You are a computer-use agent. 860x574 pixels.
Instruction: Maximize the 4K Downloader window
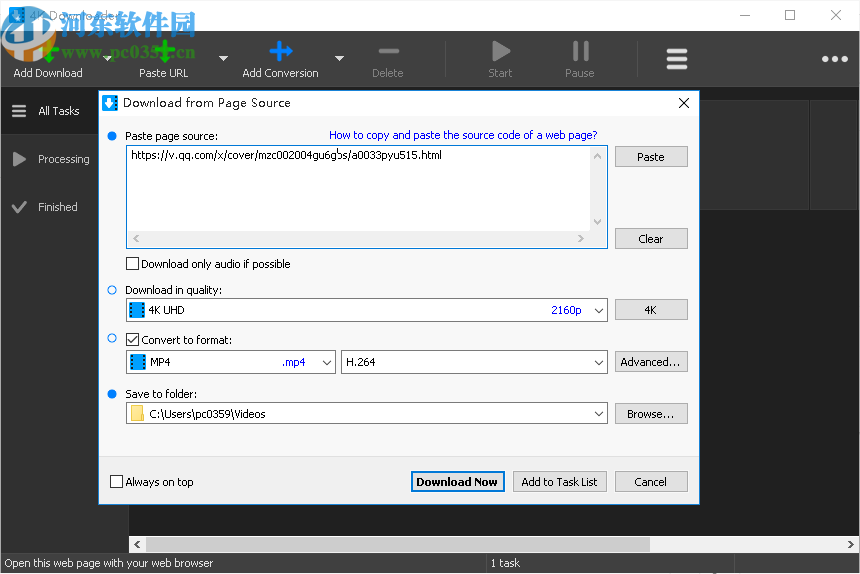[x=790, y=15]
